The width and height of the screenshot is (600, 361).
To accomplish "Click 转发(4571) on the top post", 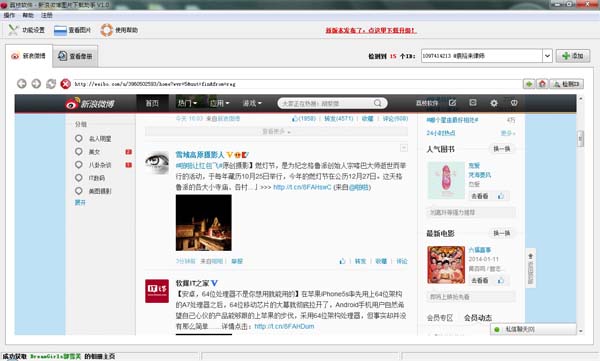I will tap(339, 119).
